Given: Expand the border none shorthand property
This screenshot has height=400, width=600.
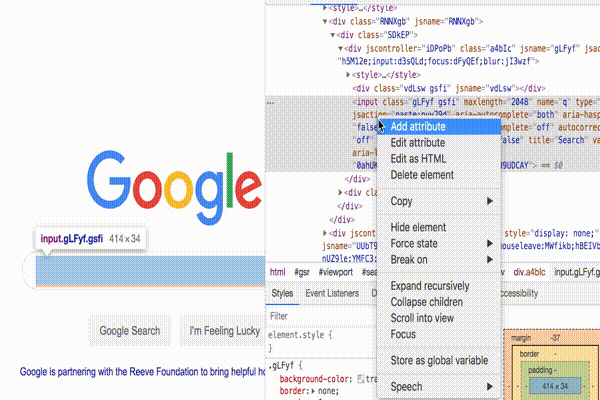Looking at the screenshot, I should point(313,391).
